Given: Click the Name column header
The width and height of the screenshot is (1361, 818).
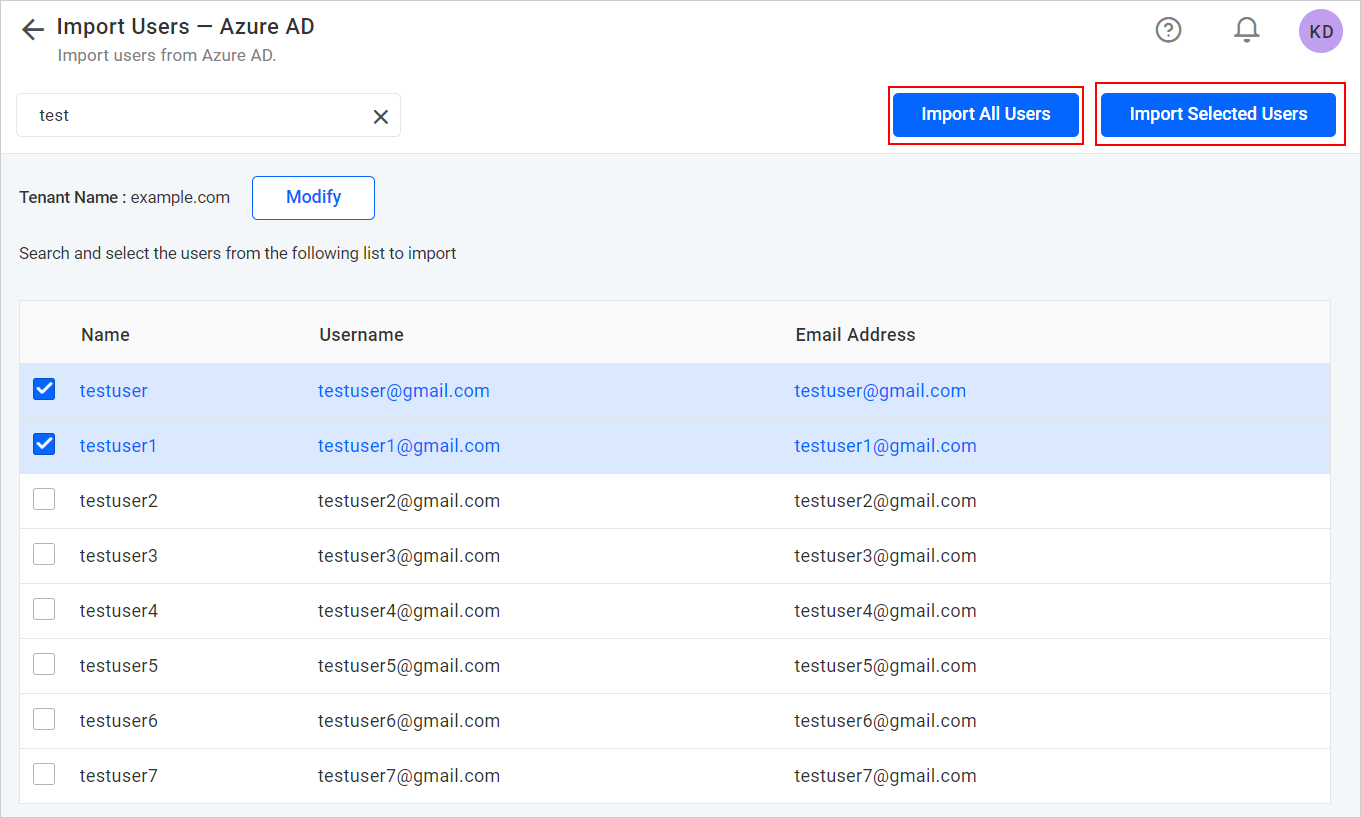Looking at the screenshot, I should [x=105, y=334].
